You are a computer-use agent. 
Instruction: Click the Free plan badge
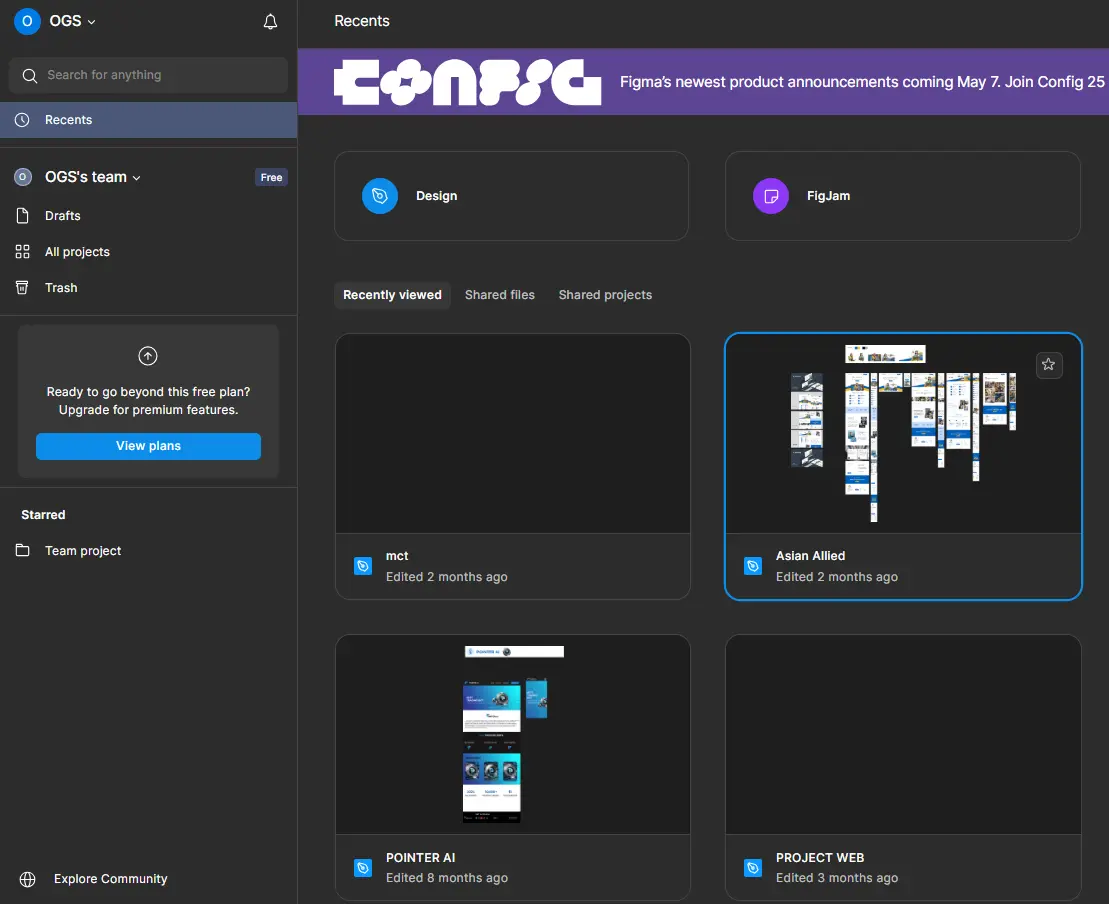pyautogui.click(x=271, y=178)
